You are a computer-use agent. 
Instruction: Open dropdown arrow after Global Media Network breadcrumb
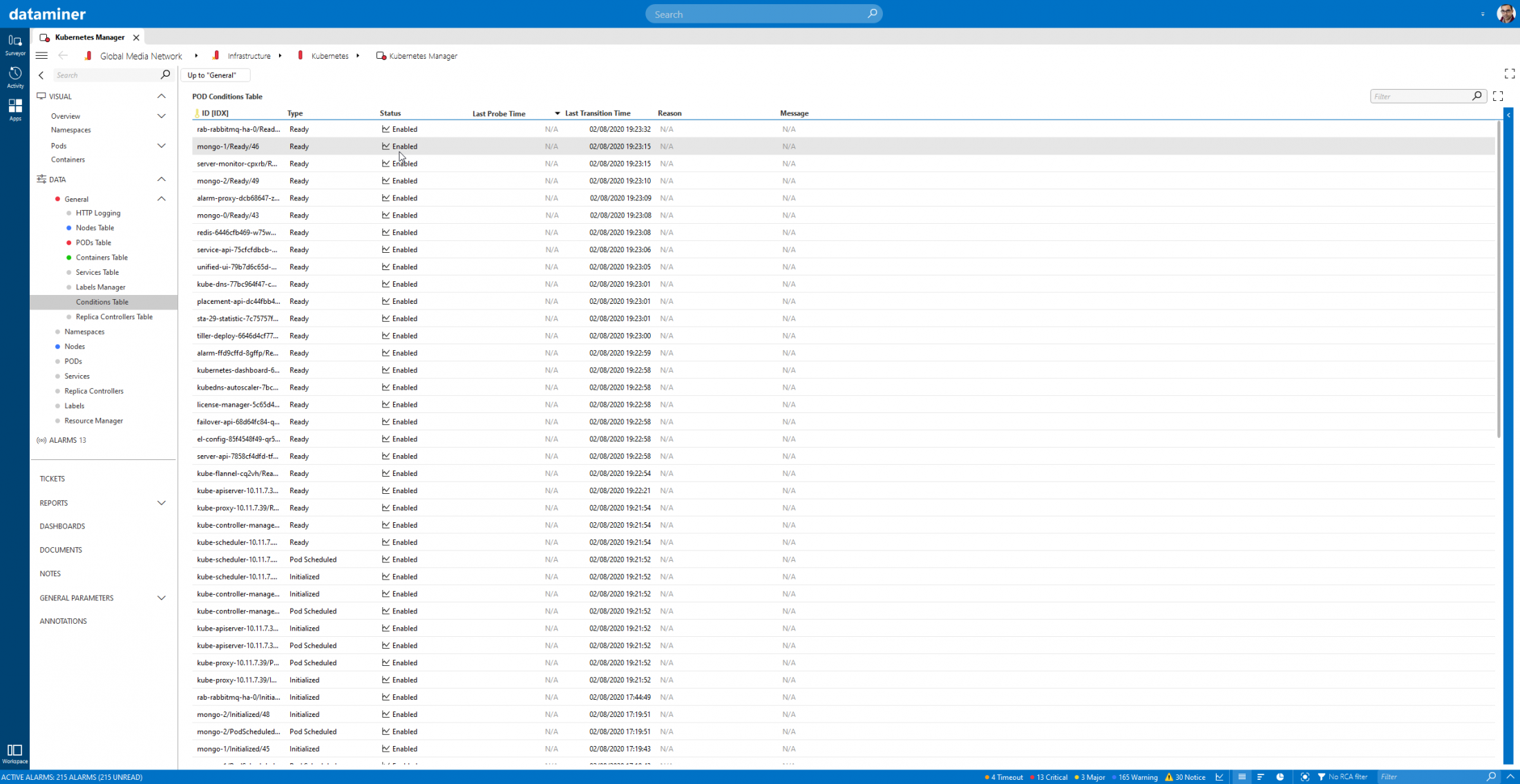click(196, 56)
